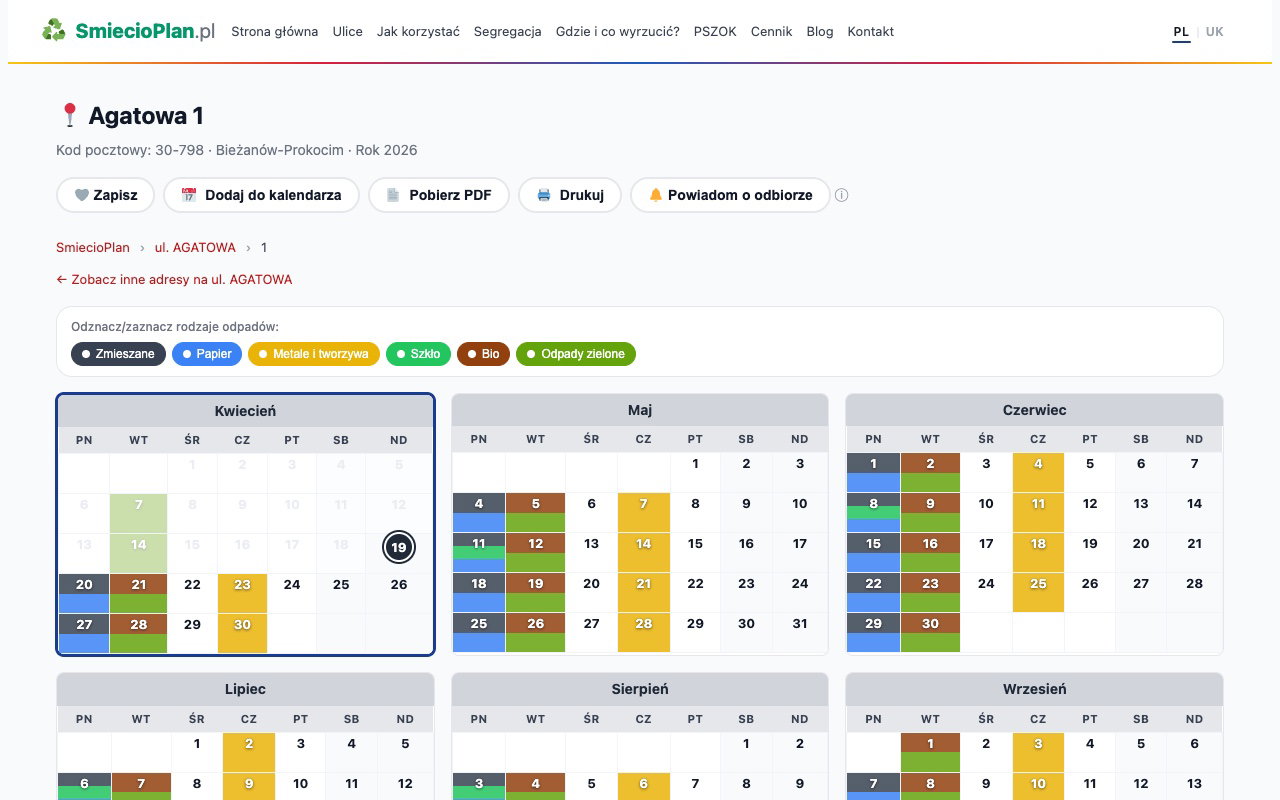Image resolution: width=1280 pixels, height=800 pixels.
Task: Click the bell icon for Powiadom o odbiorze
Action: tap(656, 195)
